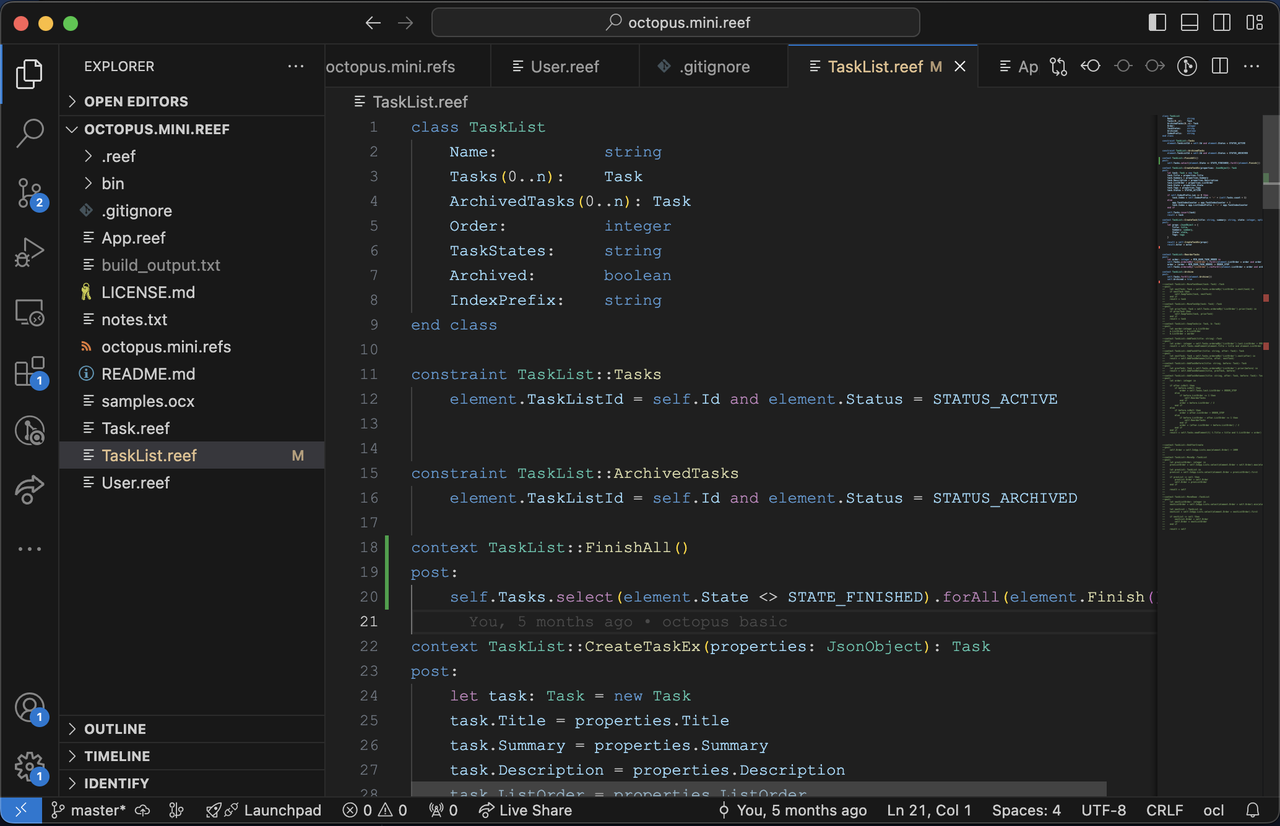Click Open Changes compare icon in editor toolbar
The width and height of the screenshot is (1280, 826).
pyautogui.click(x=1057, y=66)
